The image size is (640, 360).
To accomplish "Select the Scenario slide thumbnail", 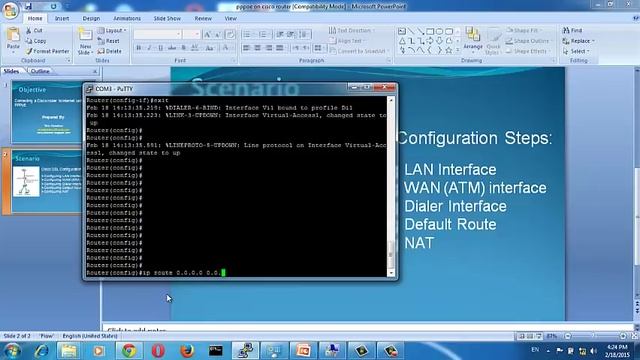I will point(48,182).
